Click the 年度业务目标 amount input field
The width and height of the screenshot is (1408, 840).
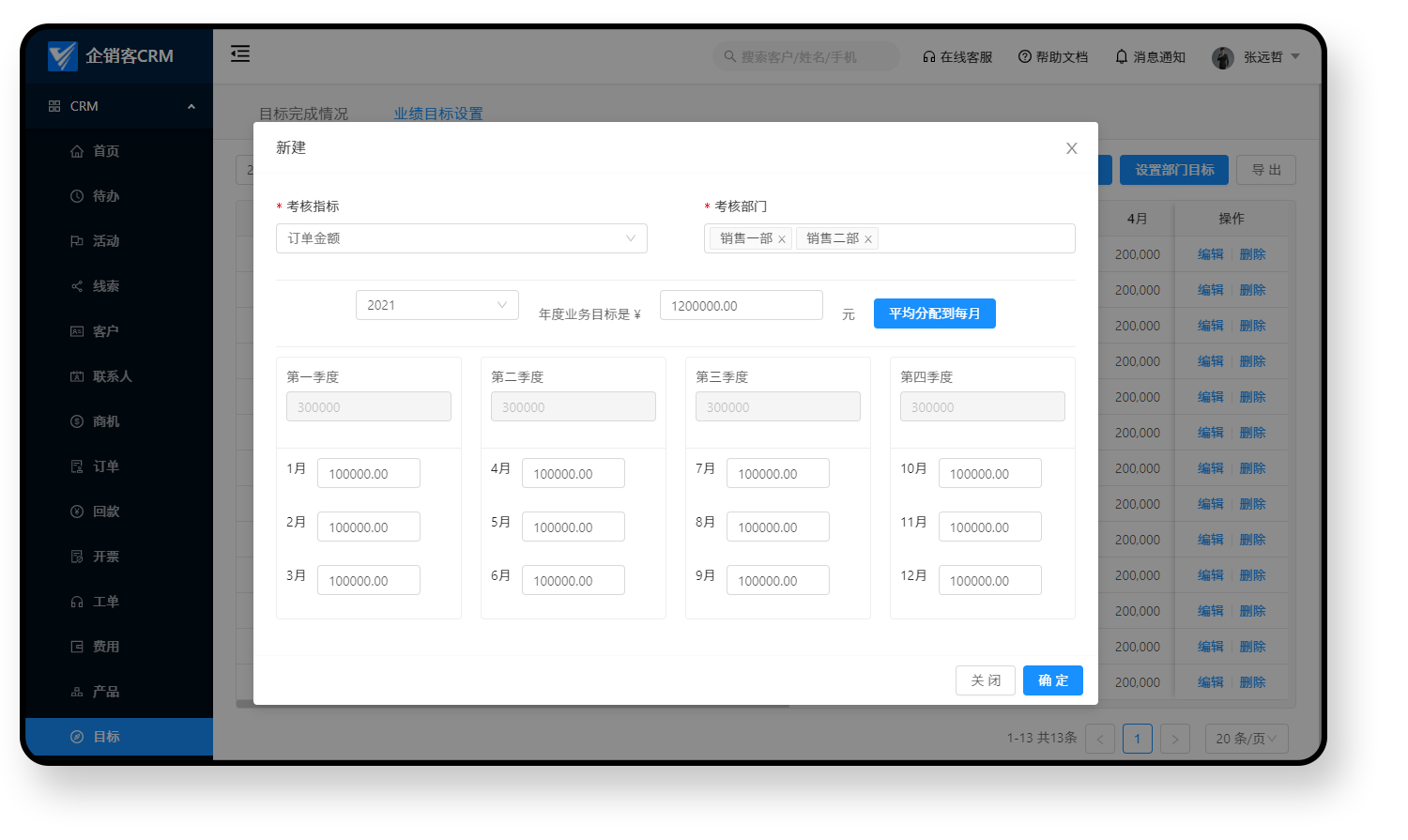pyautogui.click(x=741, y=306)
